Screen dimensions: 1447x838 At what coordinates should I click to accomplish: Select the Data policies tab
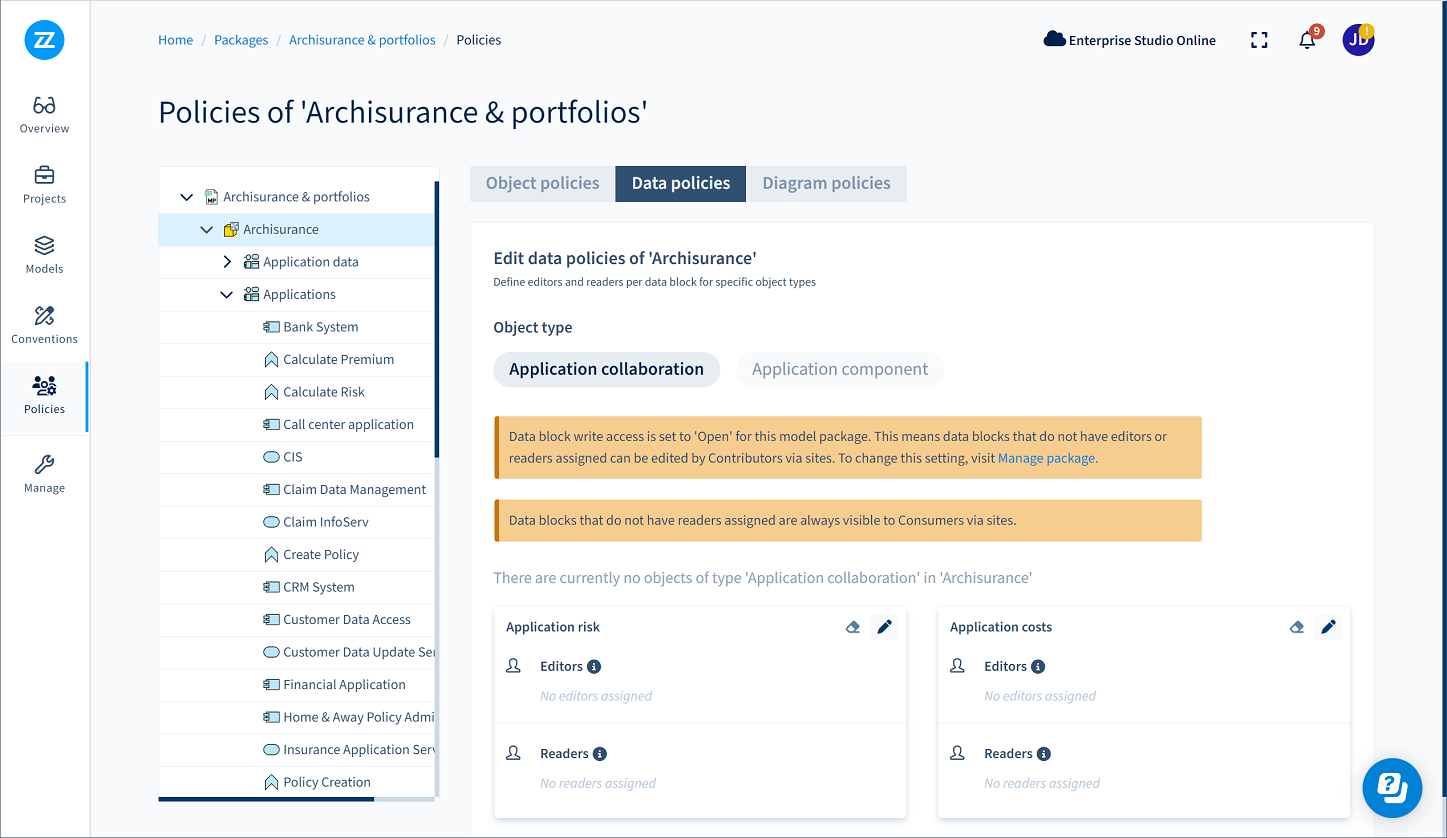click(x=681, y=184)
